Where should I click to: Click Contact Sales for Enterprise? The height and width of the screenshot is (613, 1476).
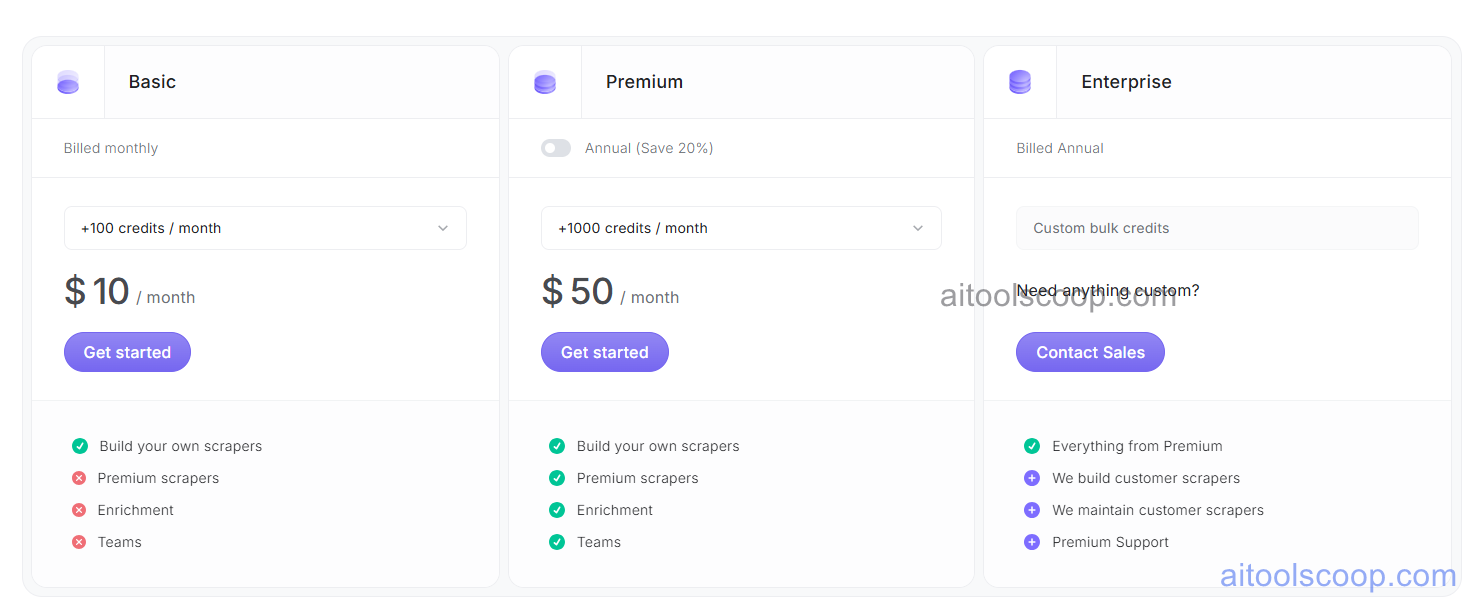[x=1090, y=352]
